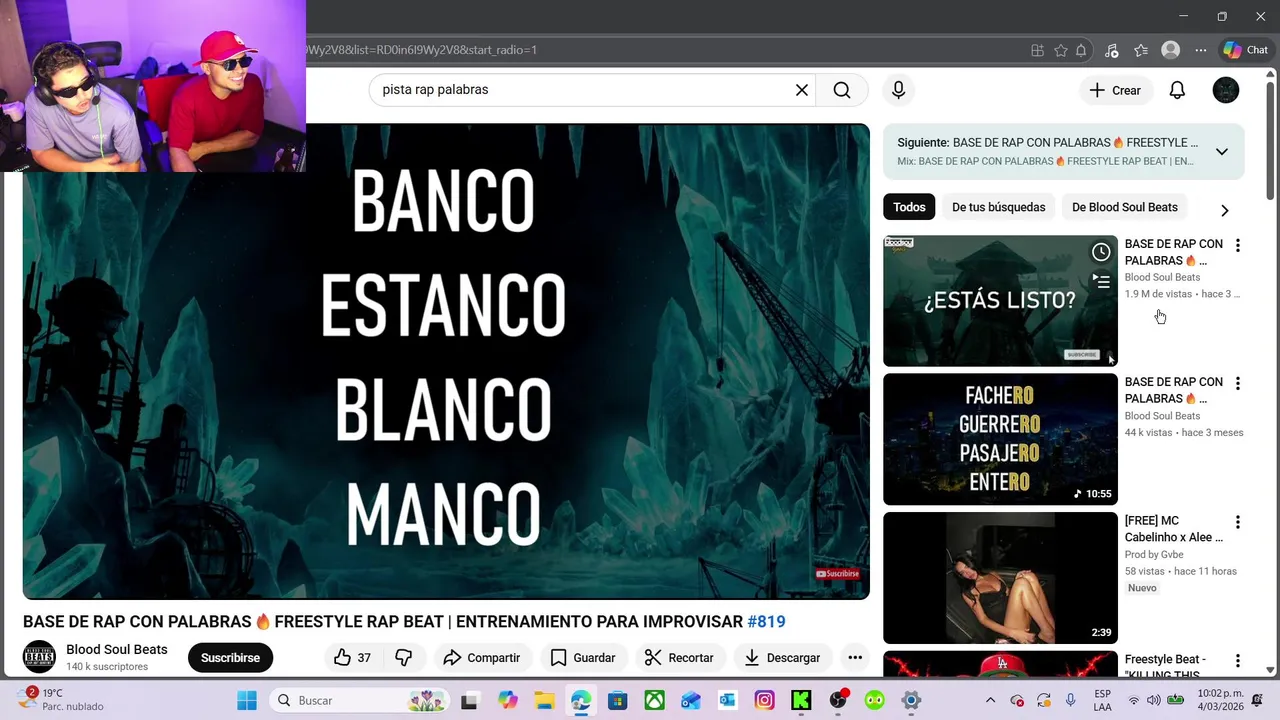Show hidden system tray icons

coord(990,701)
